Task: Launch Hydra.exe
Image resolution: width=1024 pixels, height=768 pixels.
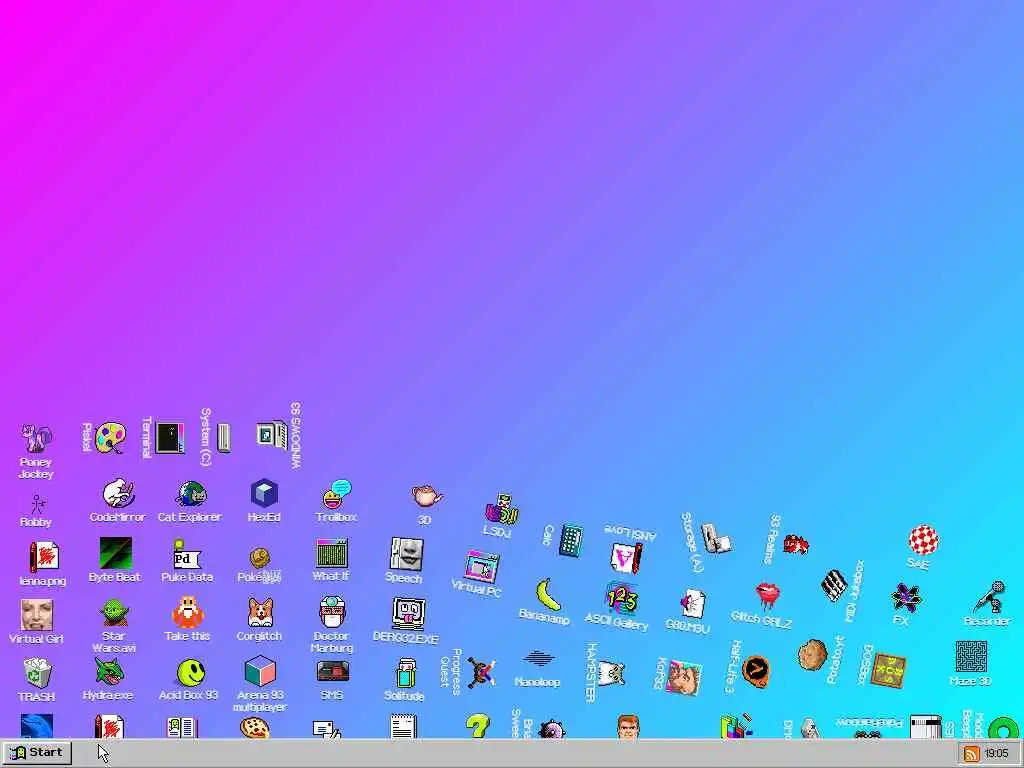Action: (x=108, y=672)
